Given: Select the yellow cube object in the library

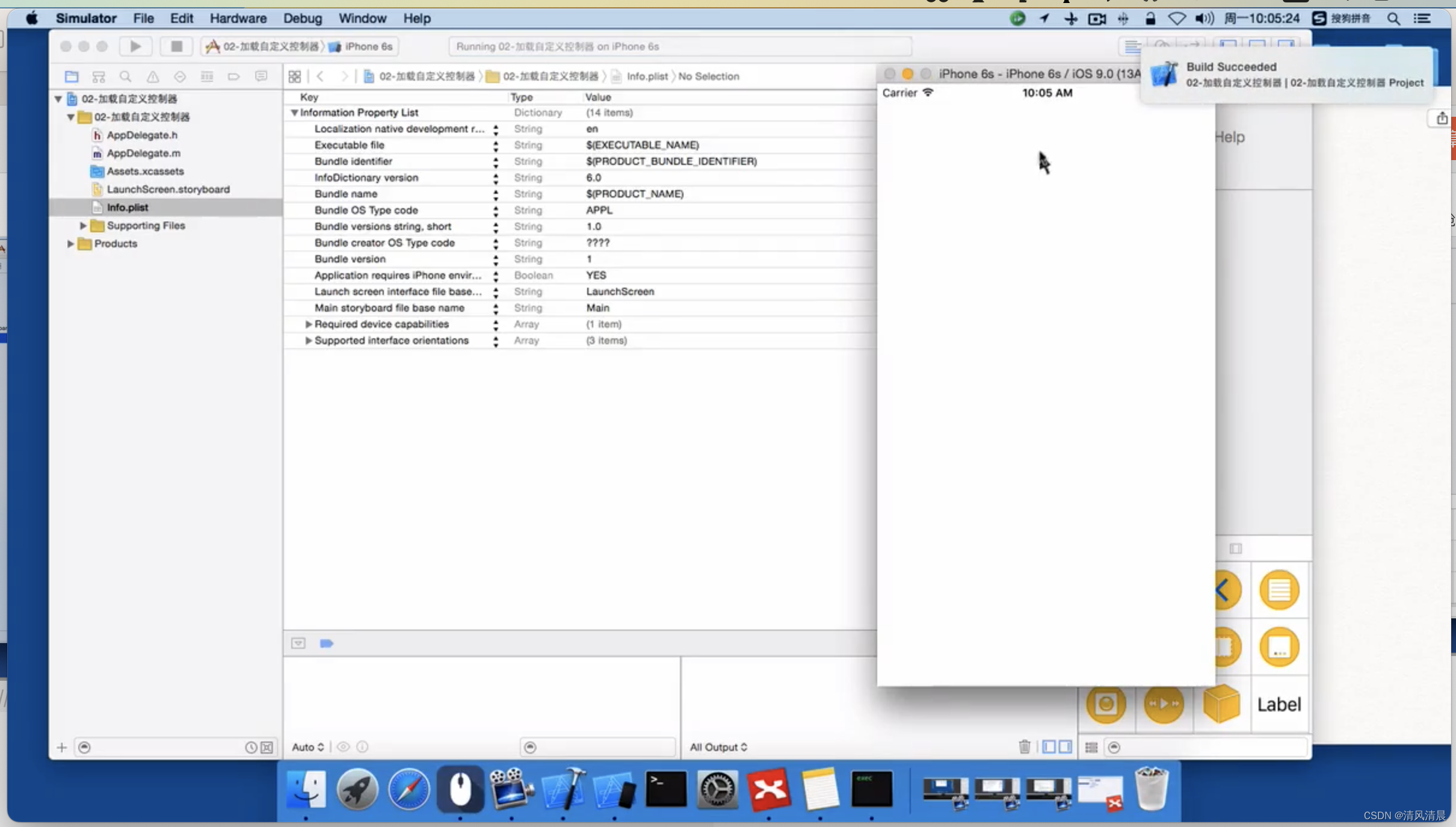Looking at the screenshot, I should [x=1221, y=703].
